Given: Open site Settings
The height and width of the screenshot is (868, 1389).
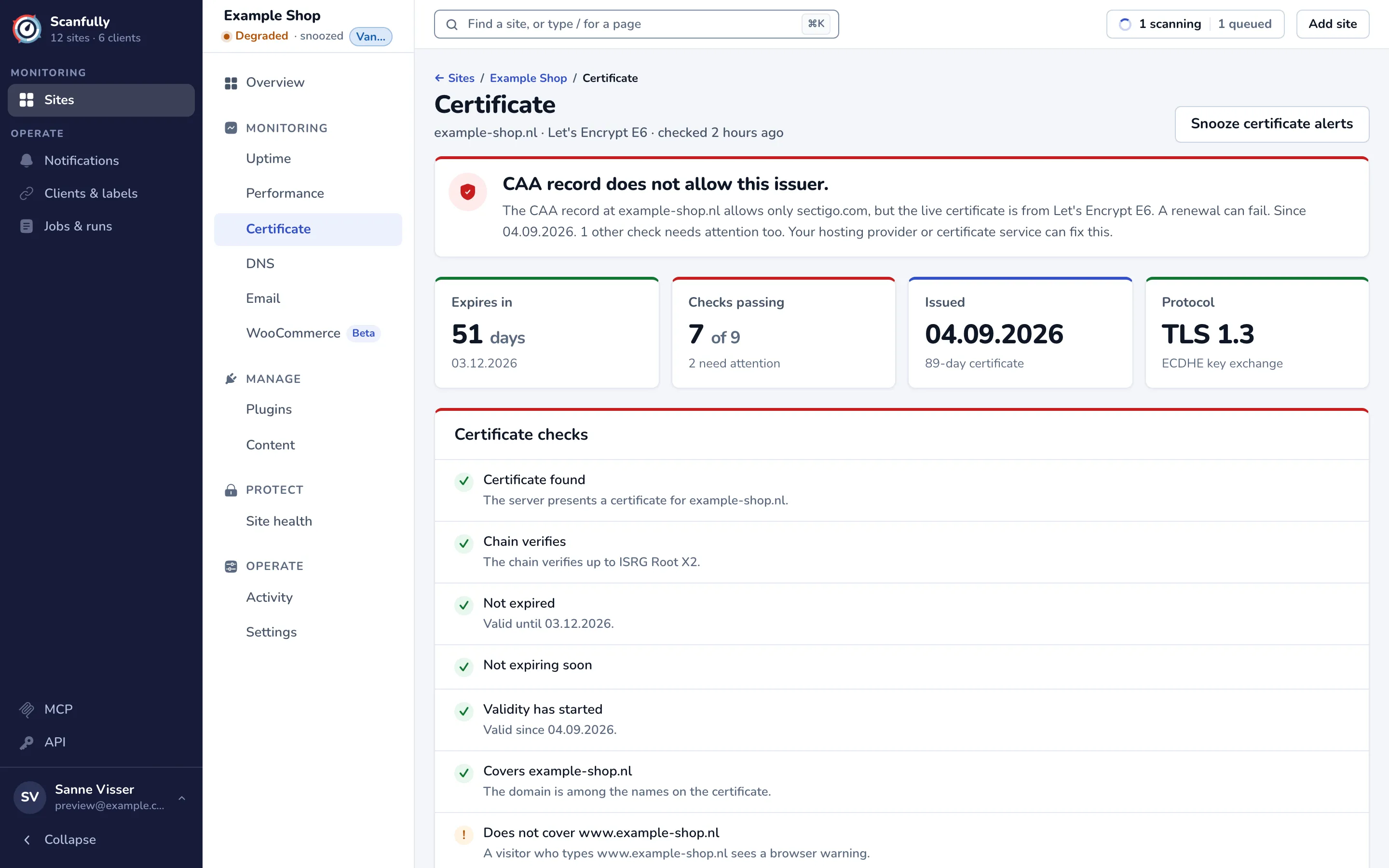Looking at the screenshot, I should 308,632.
